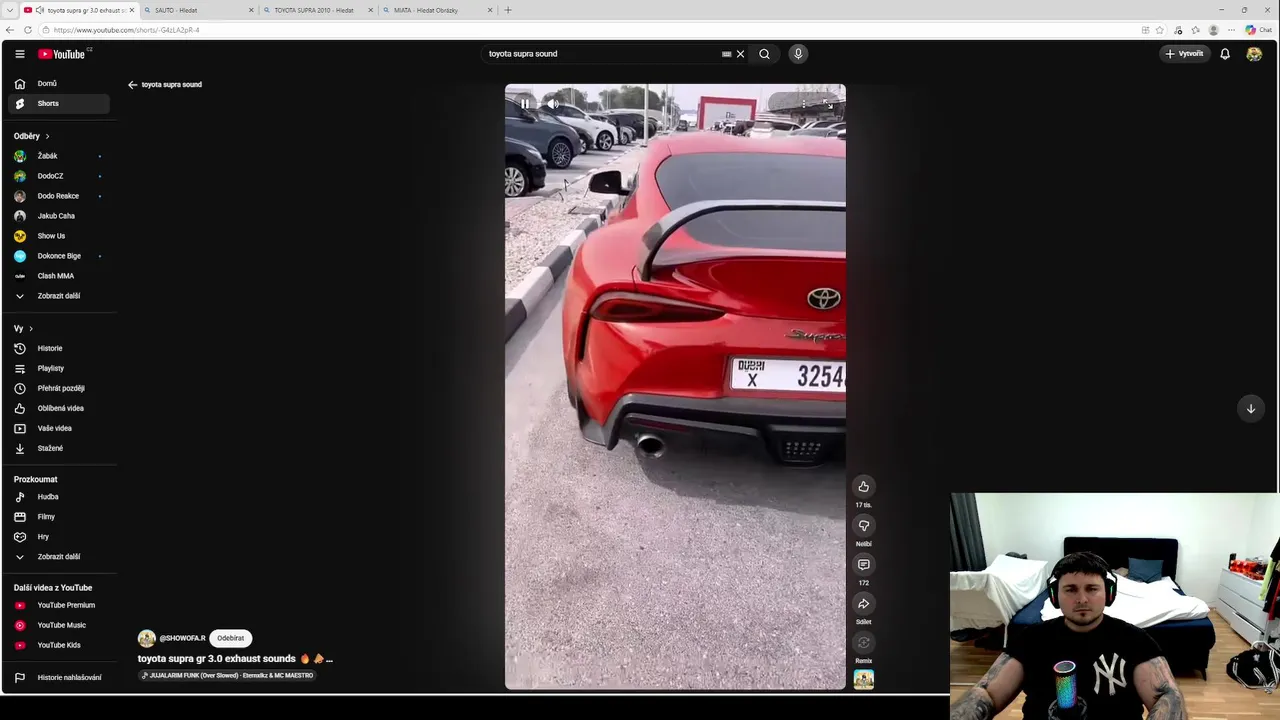Toggle fullscreen on the Shorts player
1280x720 pixels.
coord(828,104)
